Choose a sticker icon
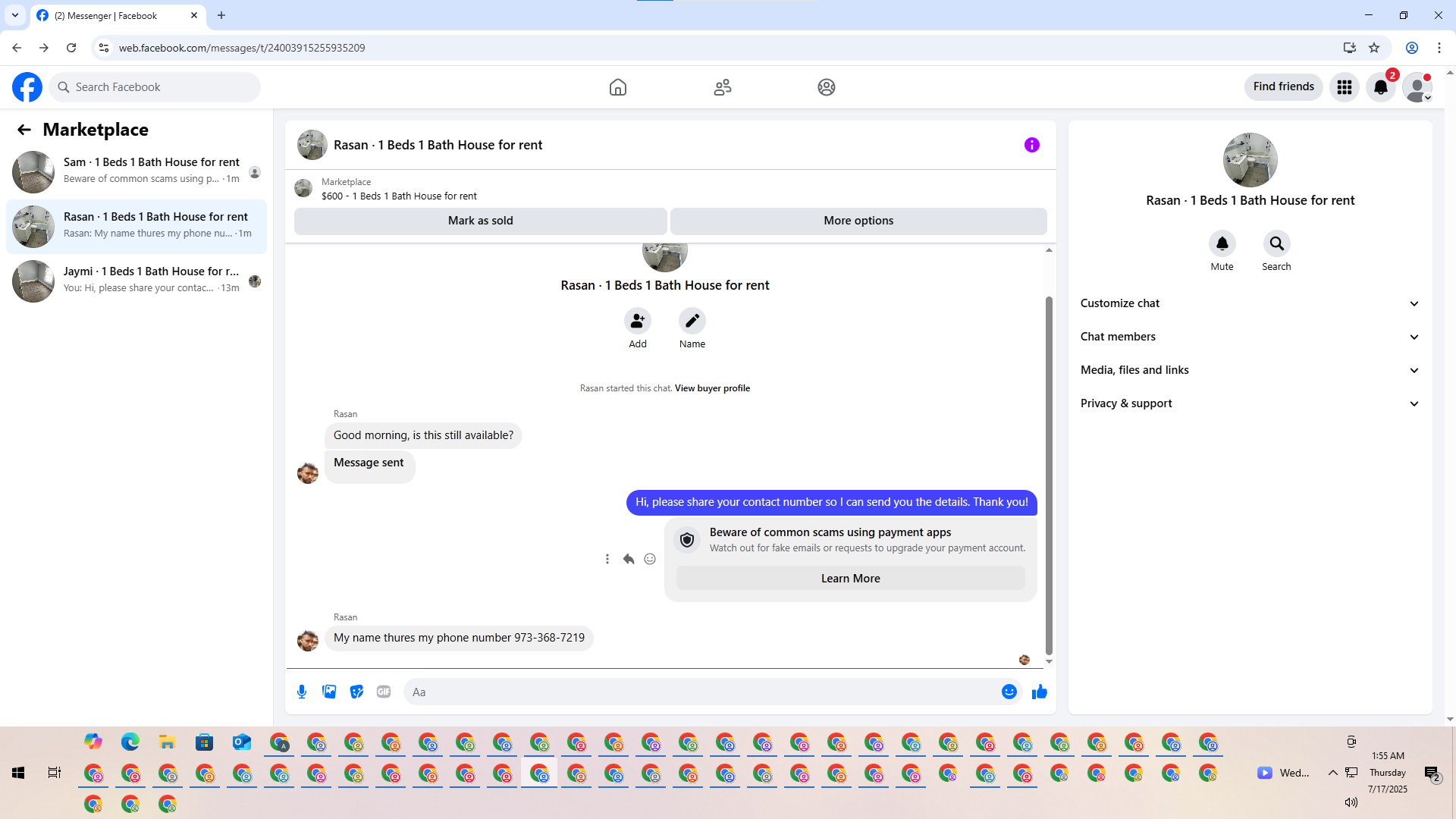Screen dimensions: 1456x819 tap(356, 692)
